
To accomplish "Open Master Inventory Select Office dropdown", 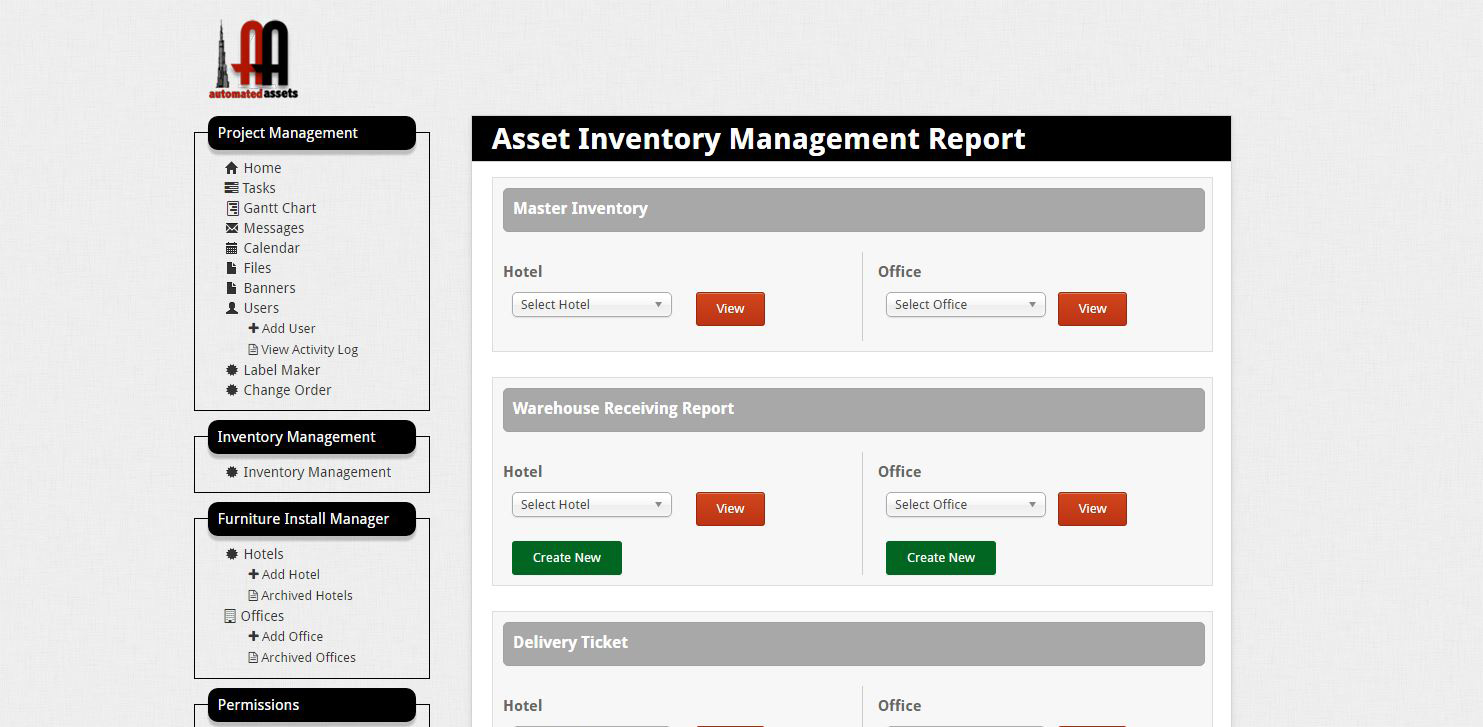I will tap(966, 305).
